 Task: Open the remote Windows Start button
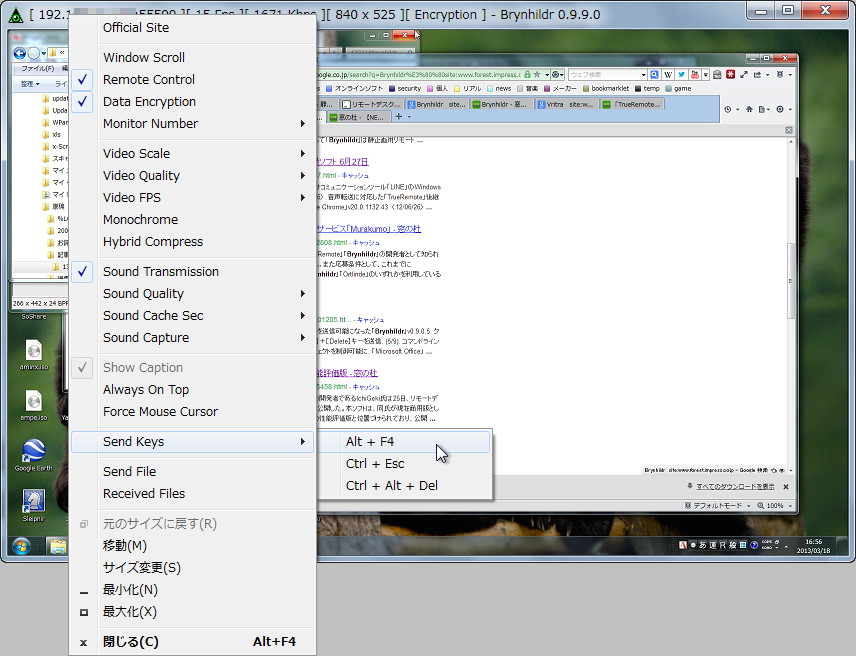[x=21, y=545]
